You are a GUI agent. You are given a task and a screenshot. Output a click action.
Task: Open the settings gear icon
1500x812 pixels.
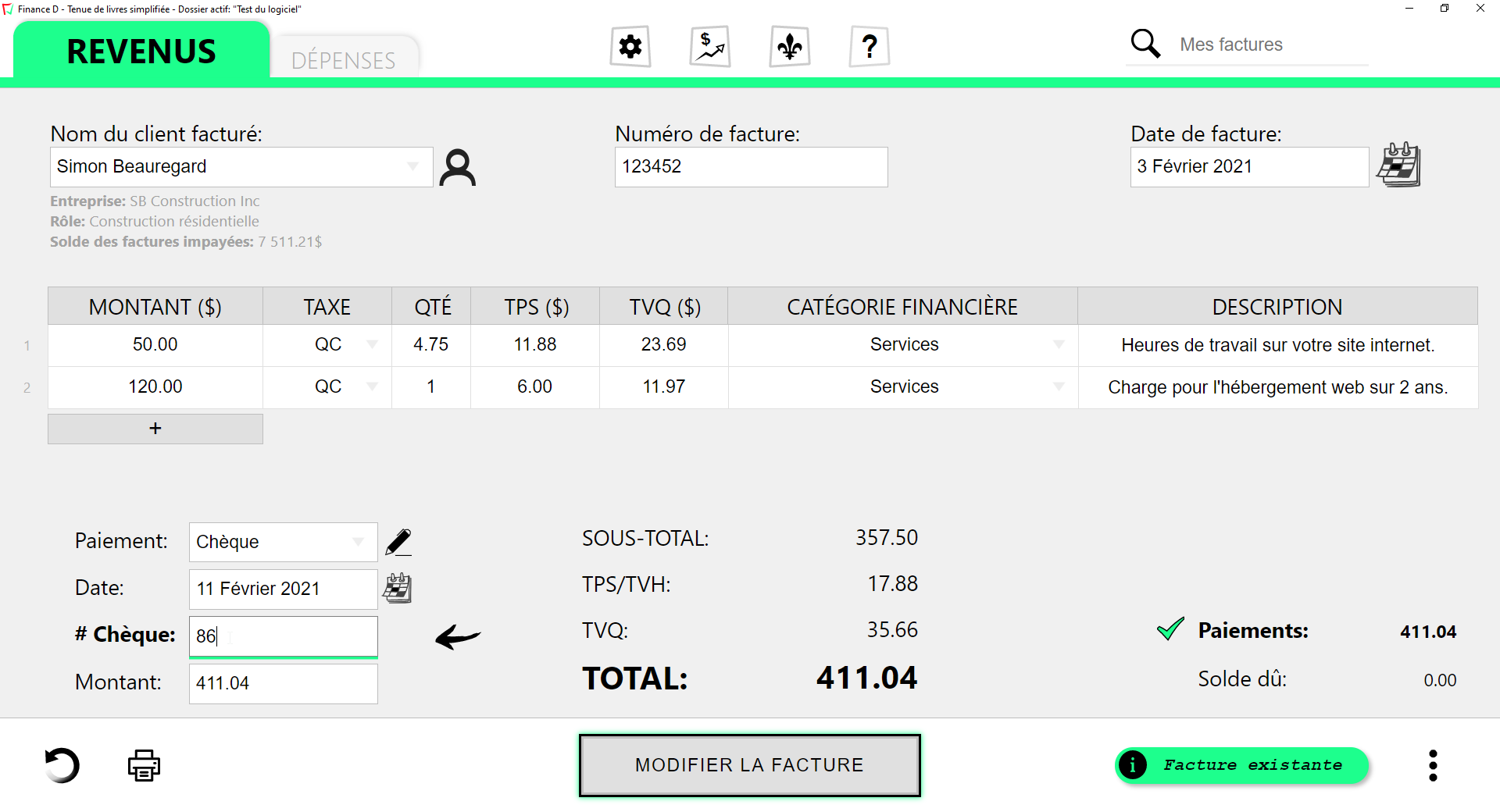[x=630, y=46]
